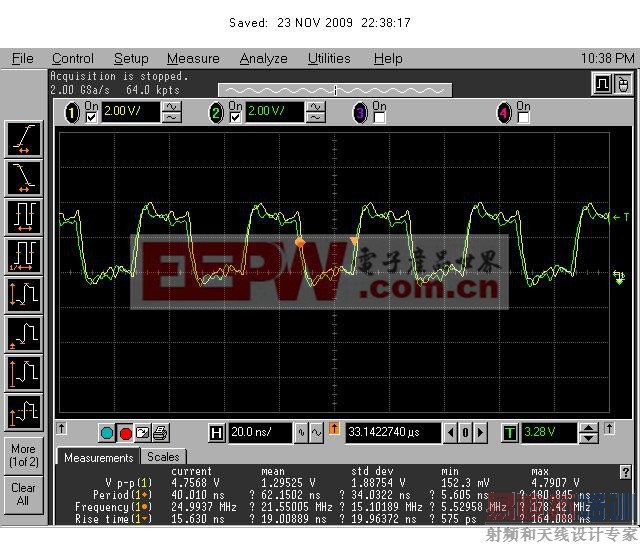The image size is (640, 544).
Task: Click More (1 of 2) button
Action: (x=24, y=455)
